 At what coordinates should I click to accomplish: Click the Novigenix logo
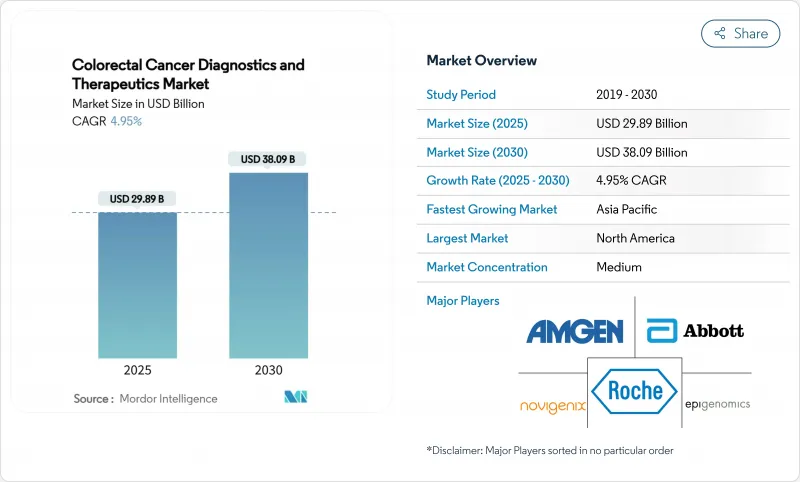click(x=553, y=405)
